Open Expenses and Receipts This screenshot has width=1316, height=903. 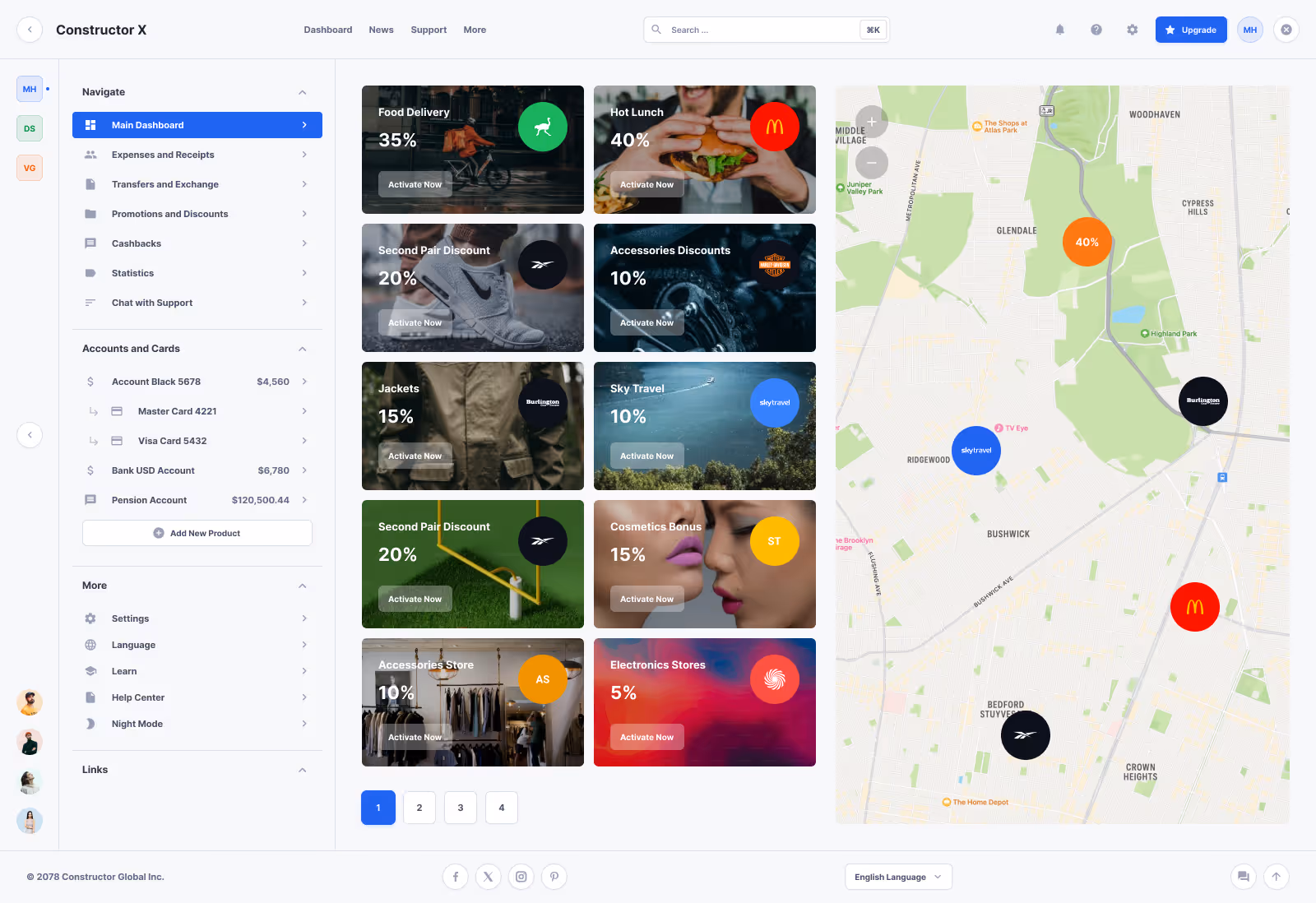pos(197,155)
